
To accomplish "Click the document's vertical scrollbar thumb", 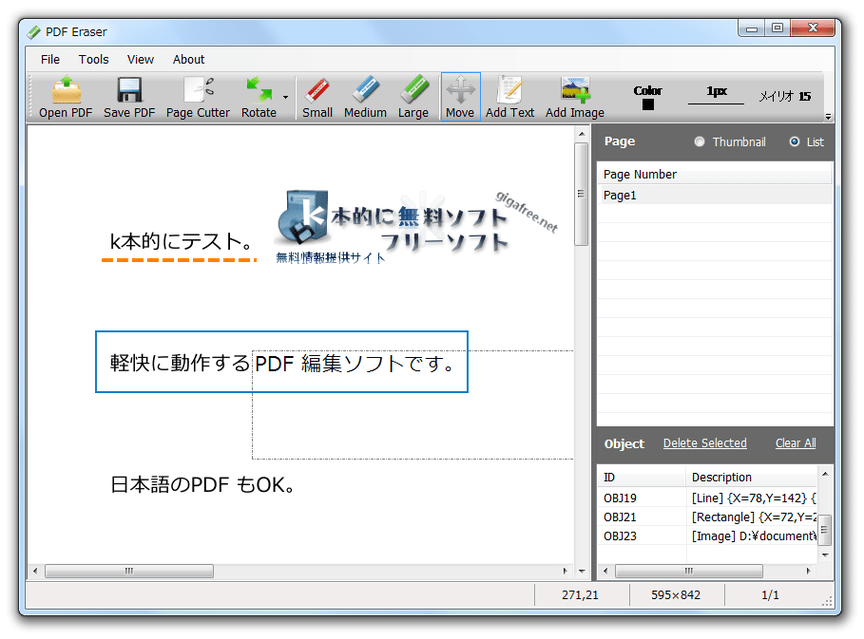I will point(581,194).
